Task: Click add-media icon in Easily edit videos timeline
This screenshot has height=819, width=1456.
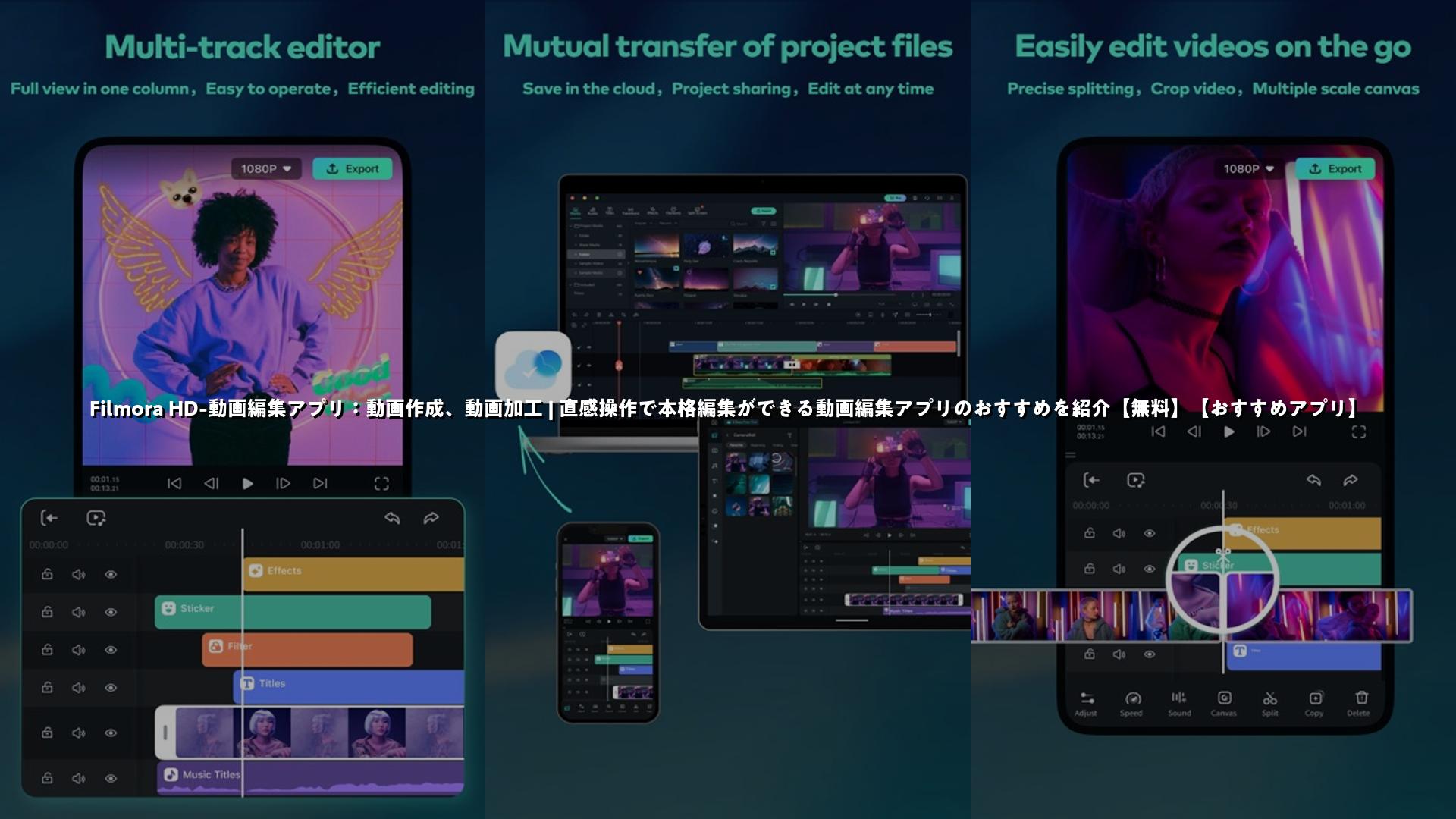Action: tap(1135, 480)
